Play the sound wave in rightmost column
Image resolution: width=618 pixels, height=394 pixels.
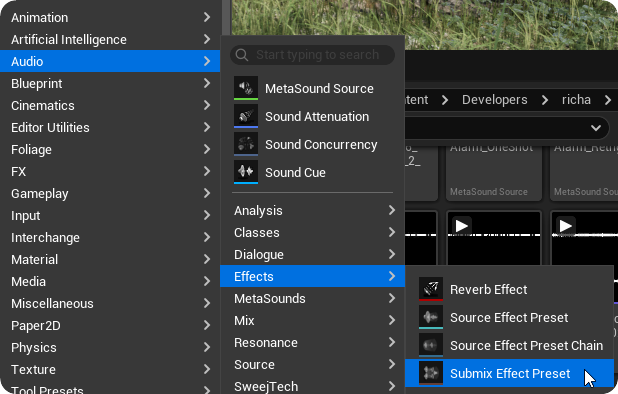[565, 226]
